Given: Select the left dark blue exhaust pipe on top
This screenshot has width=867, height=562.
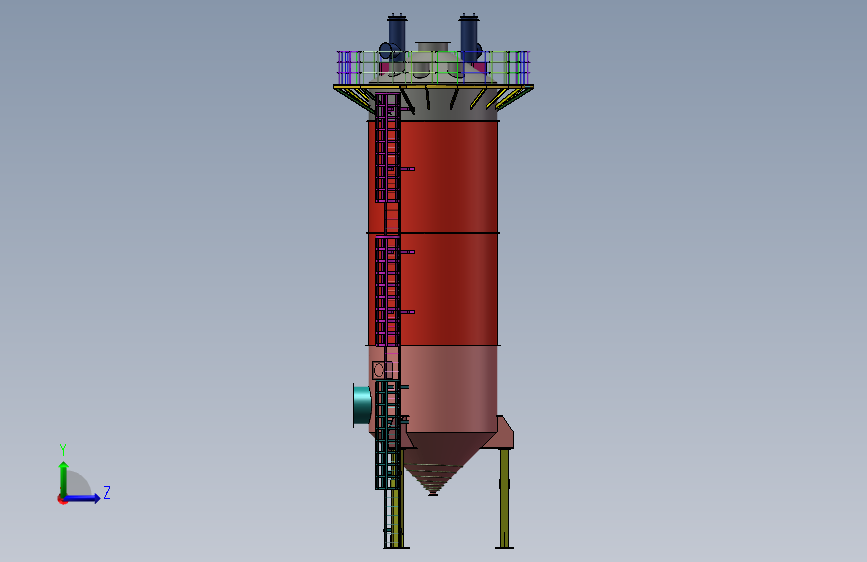Looking at the screenshot, I should [x=397, y=38].
